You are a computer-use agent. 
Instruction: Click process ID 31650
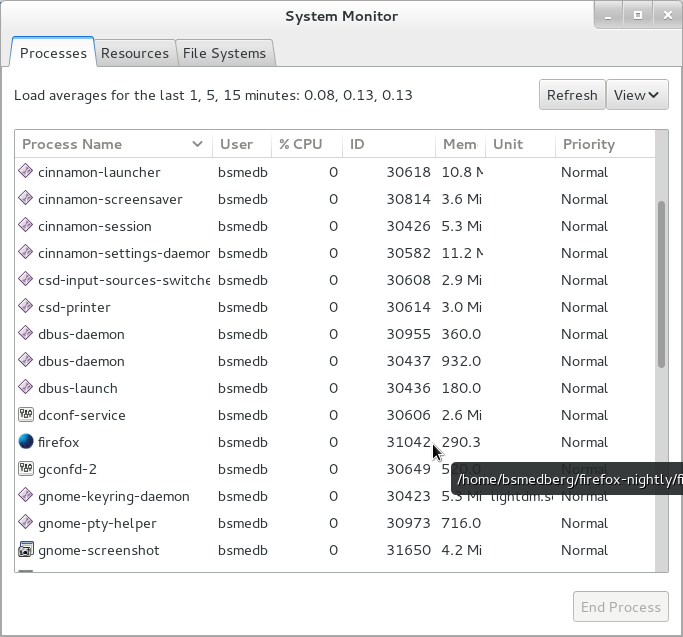409,550
